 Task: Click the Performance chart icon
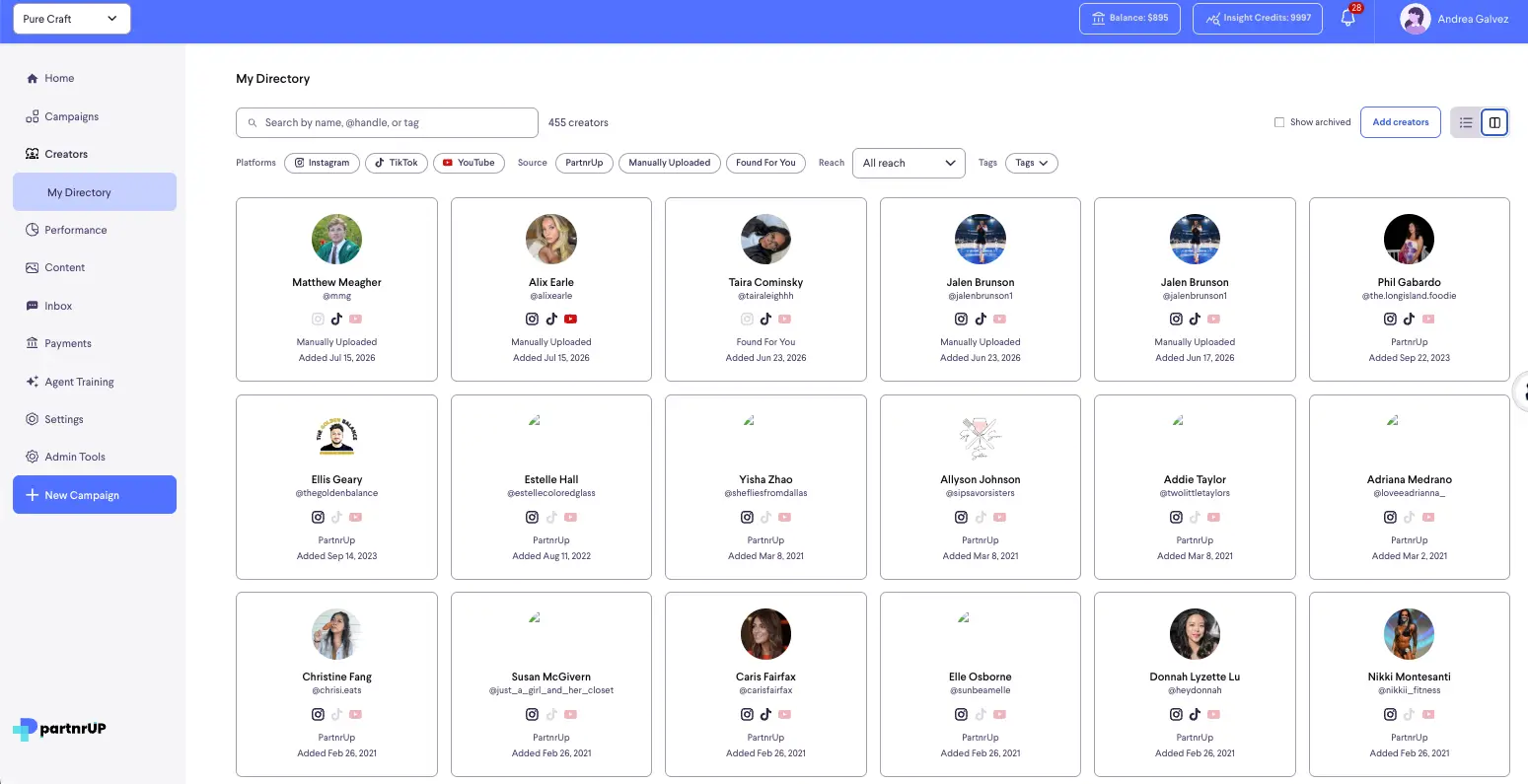coord(33,230)
